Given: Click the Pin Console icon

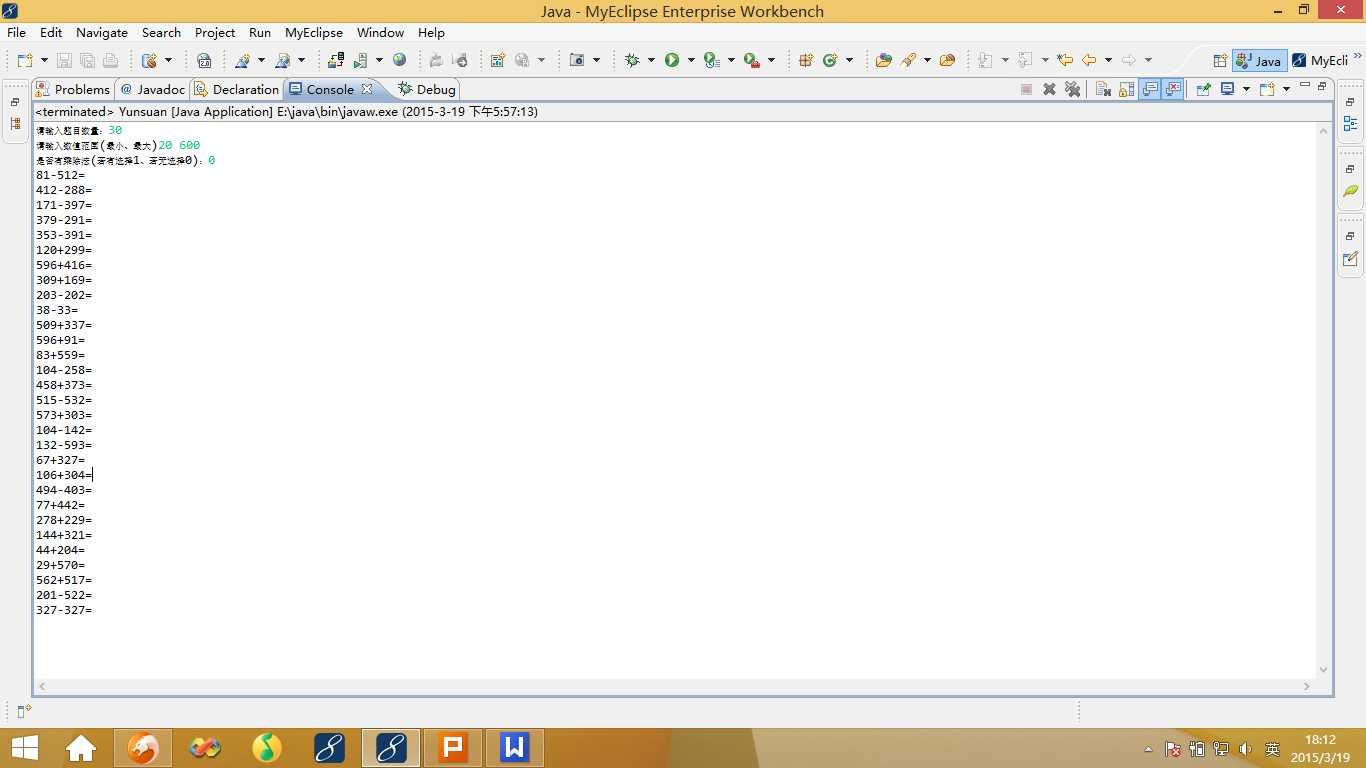Looking at the screenshot, I should [x=1203, y=89].
